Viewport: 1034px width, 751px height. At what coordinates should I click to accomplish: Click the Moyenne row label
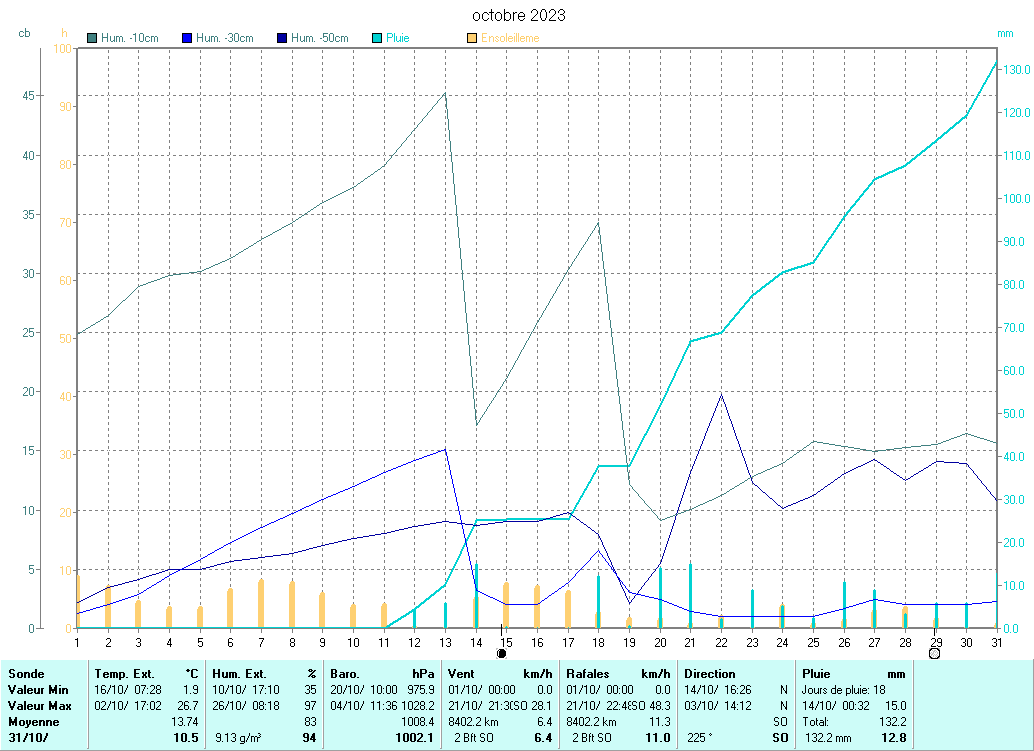click(32, 722)
